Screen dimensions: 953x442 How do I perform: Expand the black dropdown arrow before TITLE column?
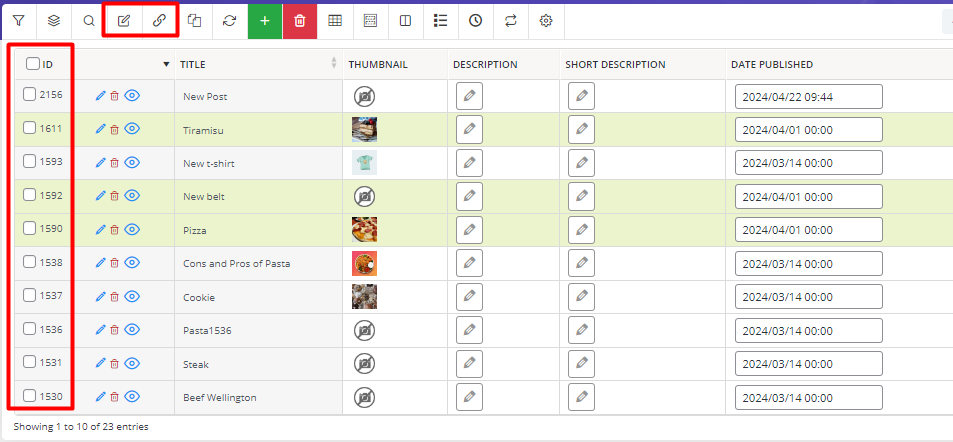pyautogui.click(x=167, y=64)
